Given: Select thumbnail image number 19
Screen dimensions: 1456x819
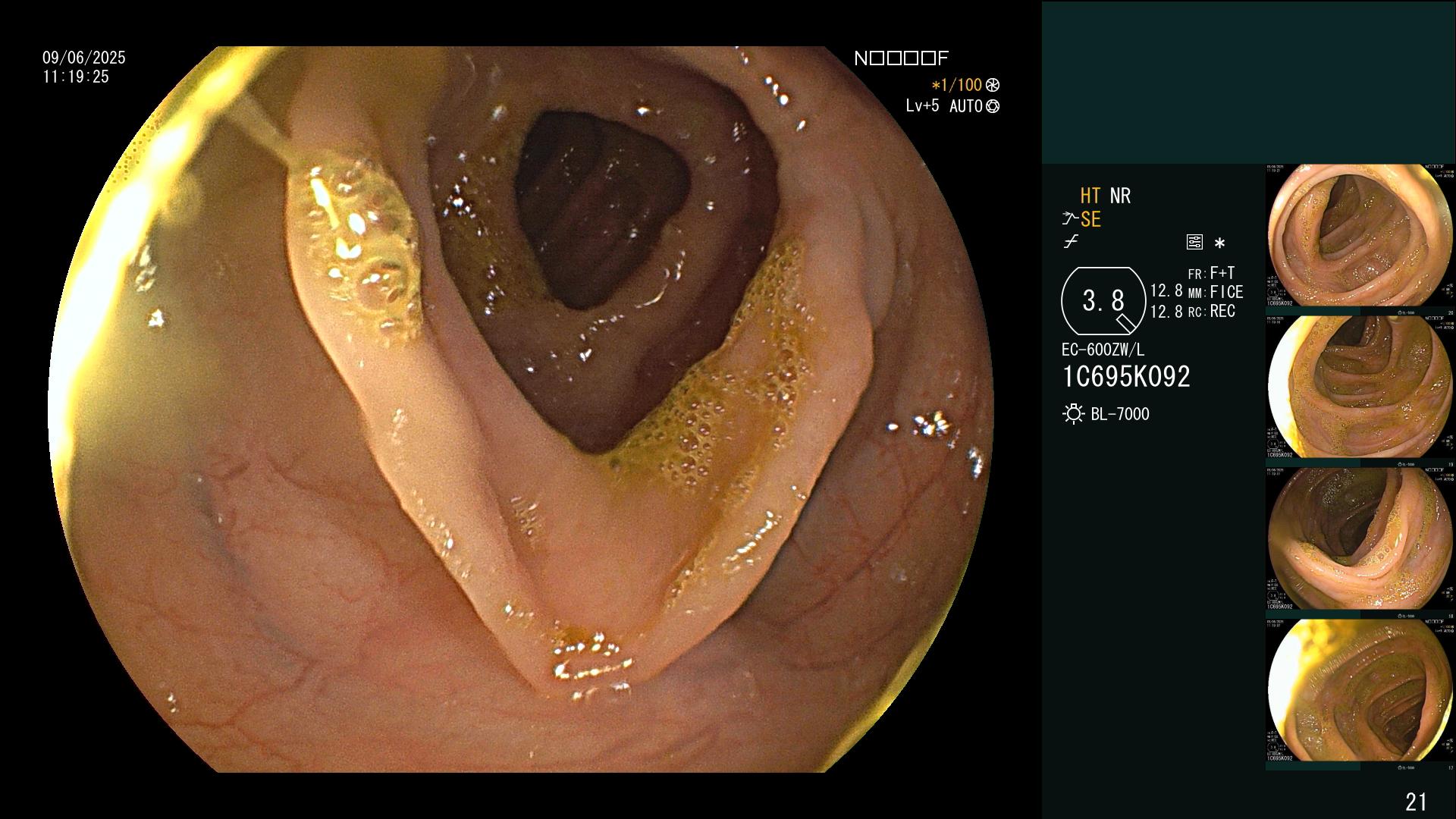Looking at the screenshot, I should [1360, 387].
